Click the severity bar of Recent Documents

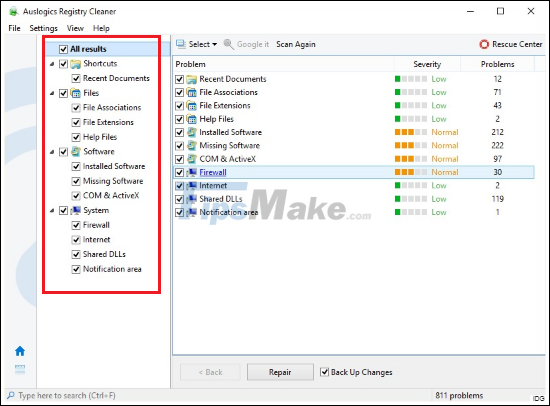411,79
